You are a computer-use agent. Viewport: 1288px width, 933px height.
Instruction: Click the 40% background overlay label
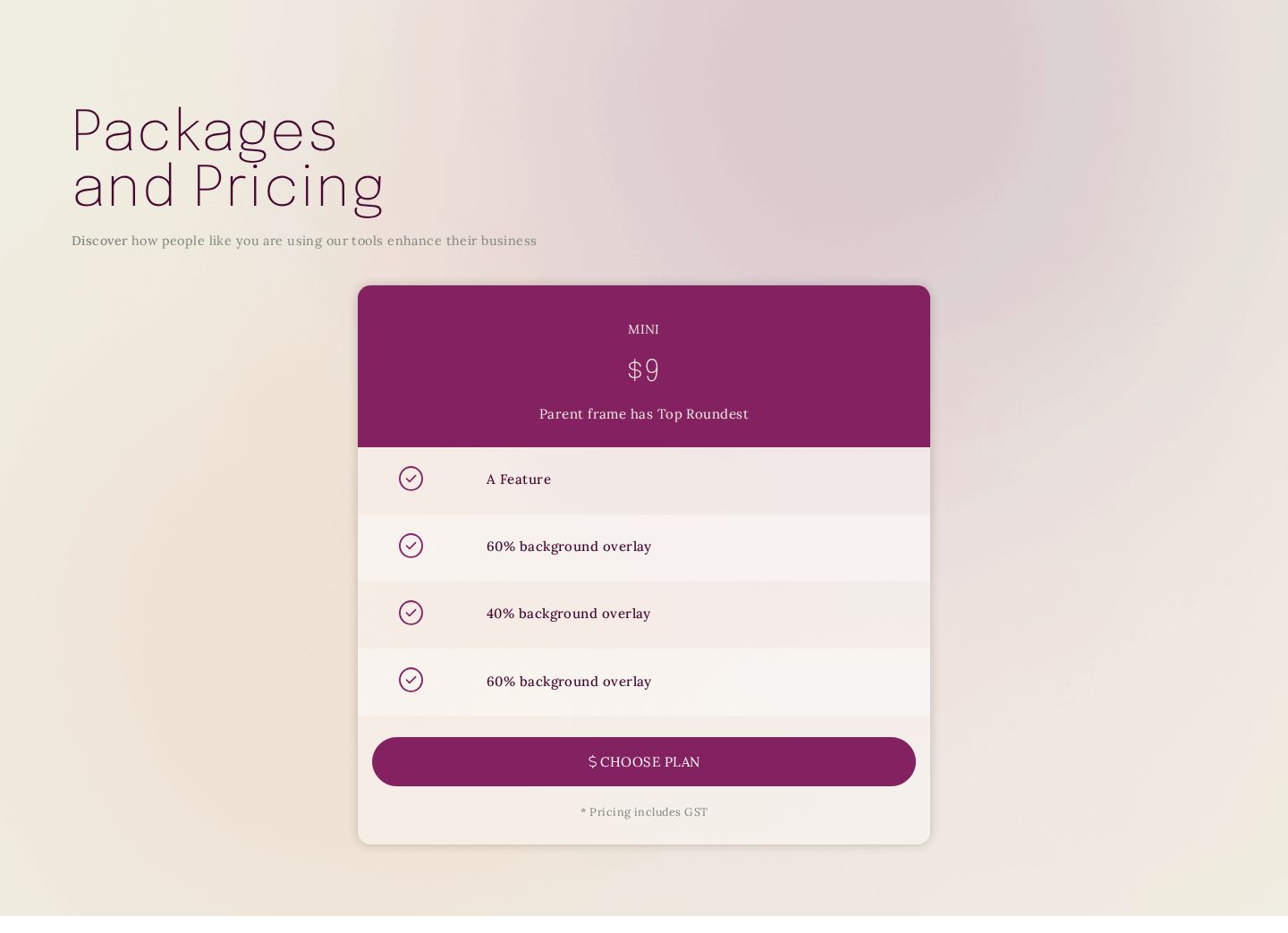[x=568, y=613]
